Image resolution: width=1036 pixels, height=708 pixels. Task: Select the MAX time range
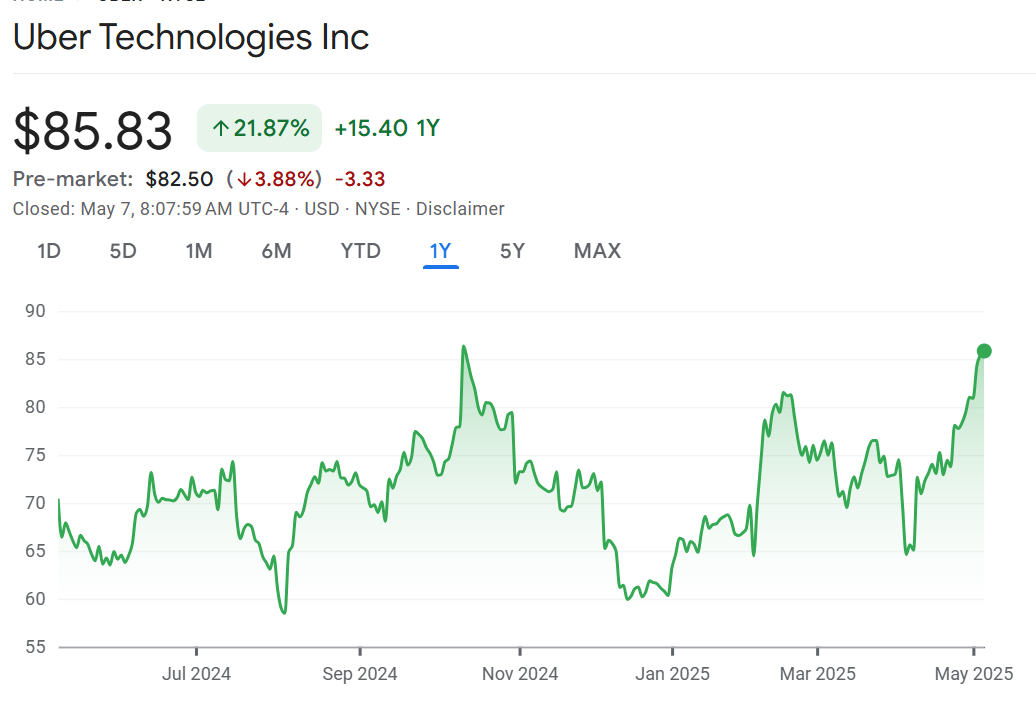[597, 251]
